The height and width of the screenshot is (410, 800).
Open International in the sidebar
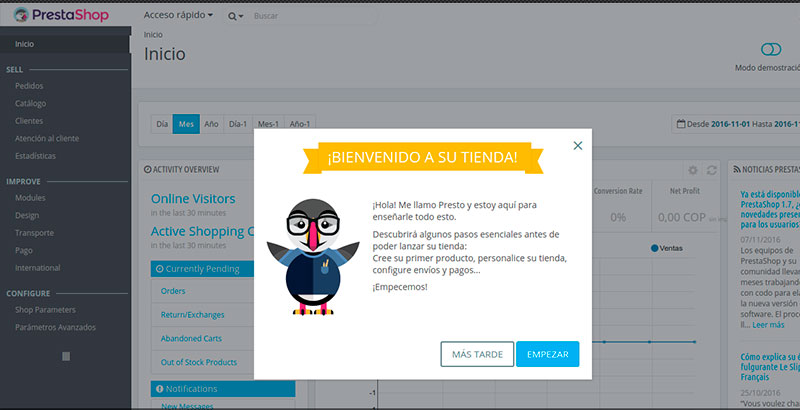tap(37, 268)
